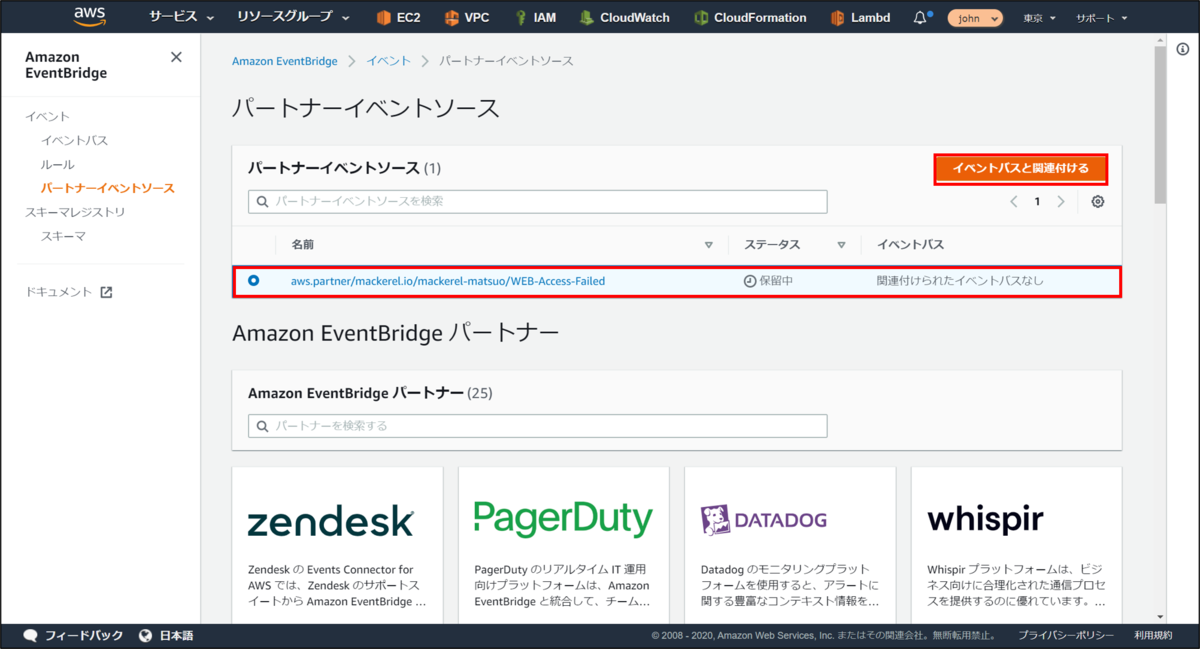Screen dimensions: 1200x649
Task: Open the IAM shortcut
Action: click(x=536, y=18)
